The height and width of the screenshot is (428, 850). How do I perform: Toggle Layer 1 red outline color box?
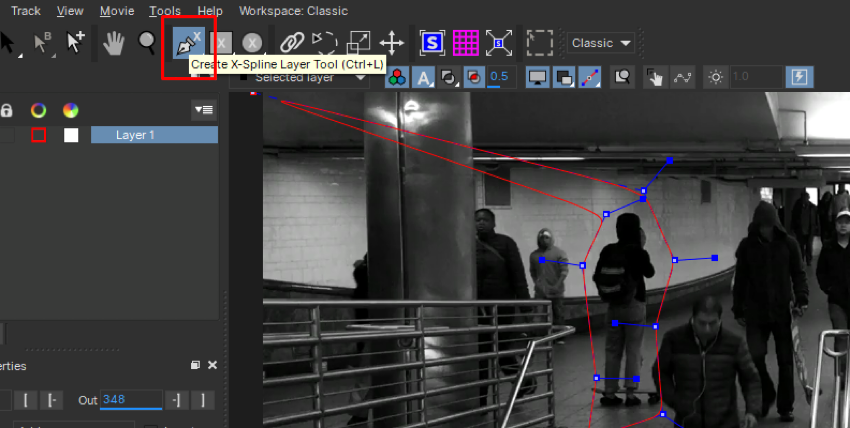[39, 135]
